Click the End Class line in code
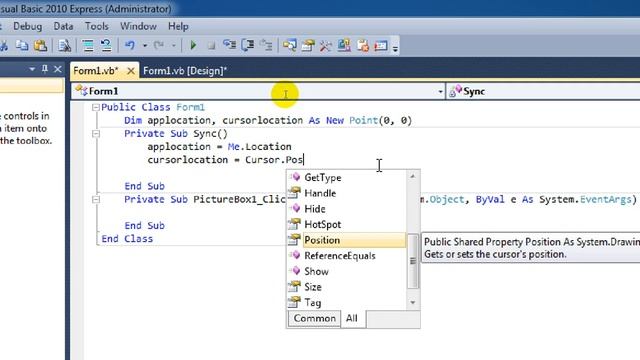640x360 pixels. click(127, 239)
